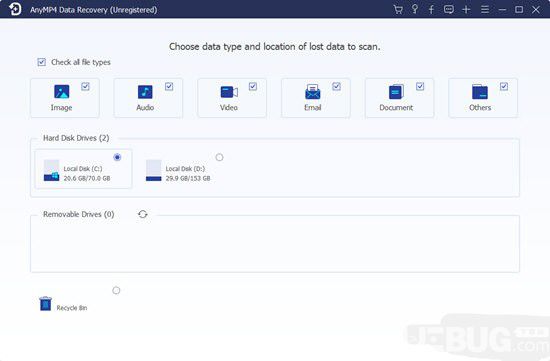Click the plus icon in title bar
The image size is (550, 361).
click(466, 9)
